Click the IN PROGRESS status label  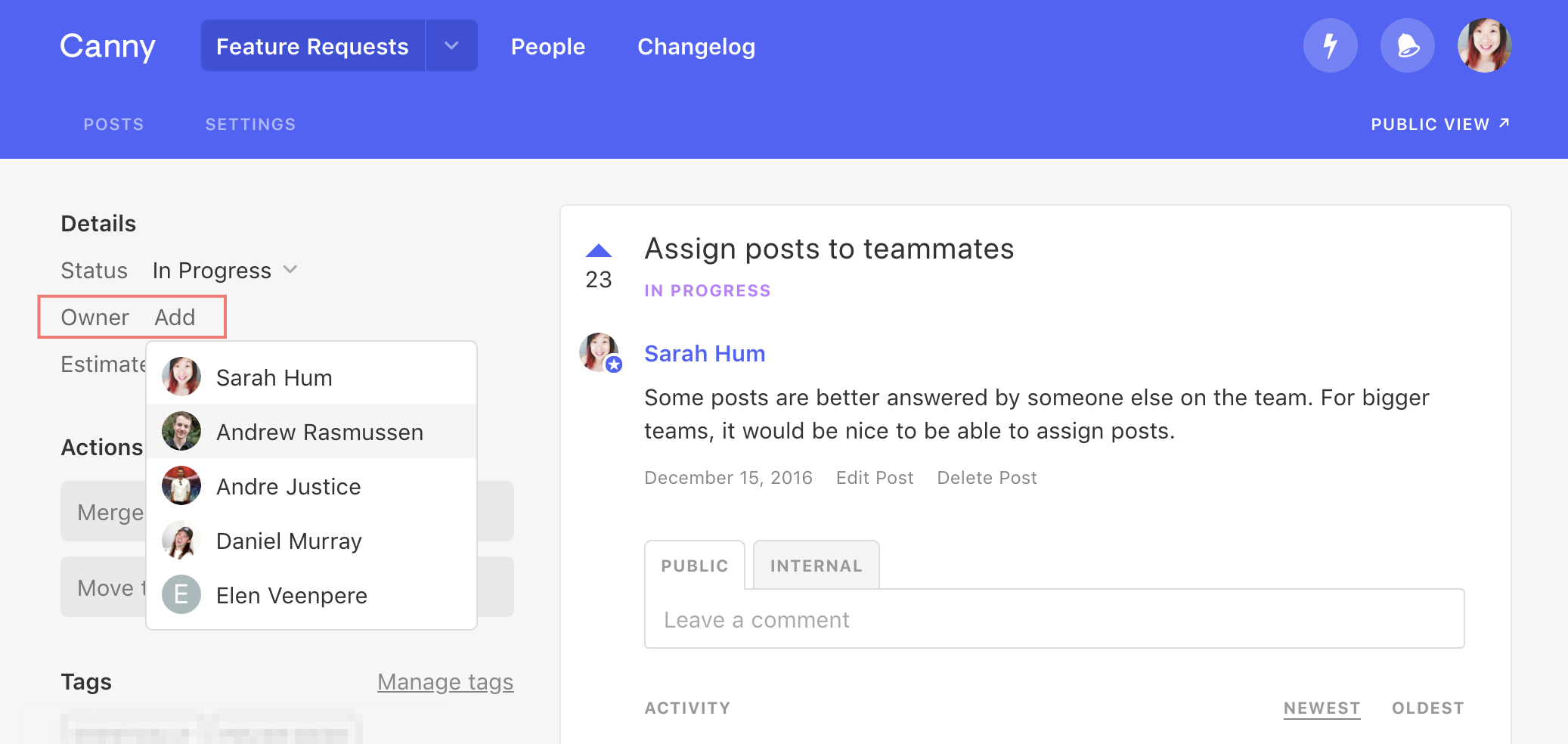707,291
